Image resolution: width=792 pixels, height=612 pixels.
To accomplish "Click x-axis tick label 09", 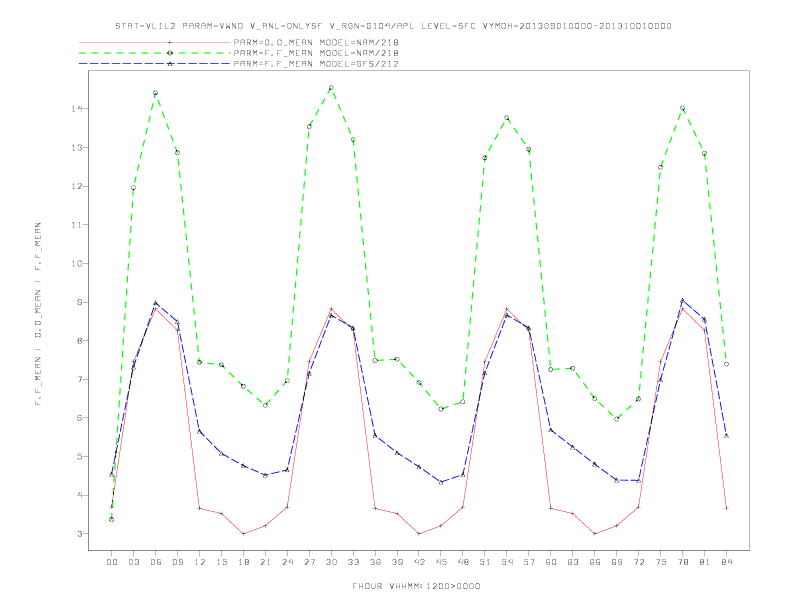I will (x=177, y=562).
